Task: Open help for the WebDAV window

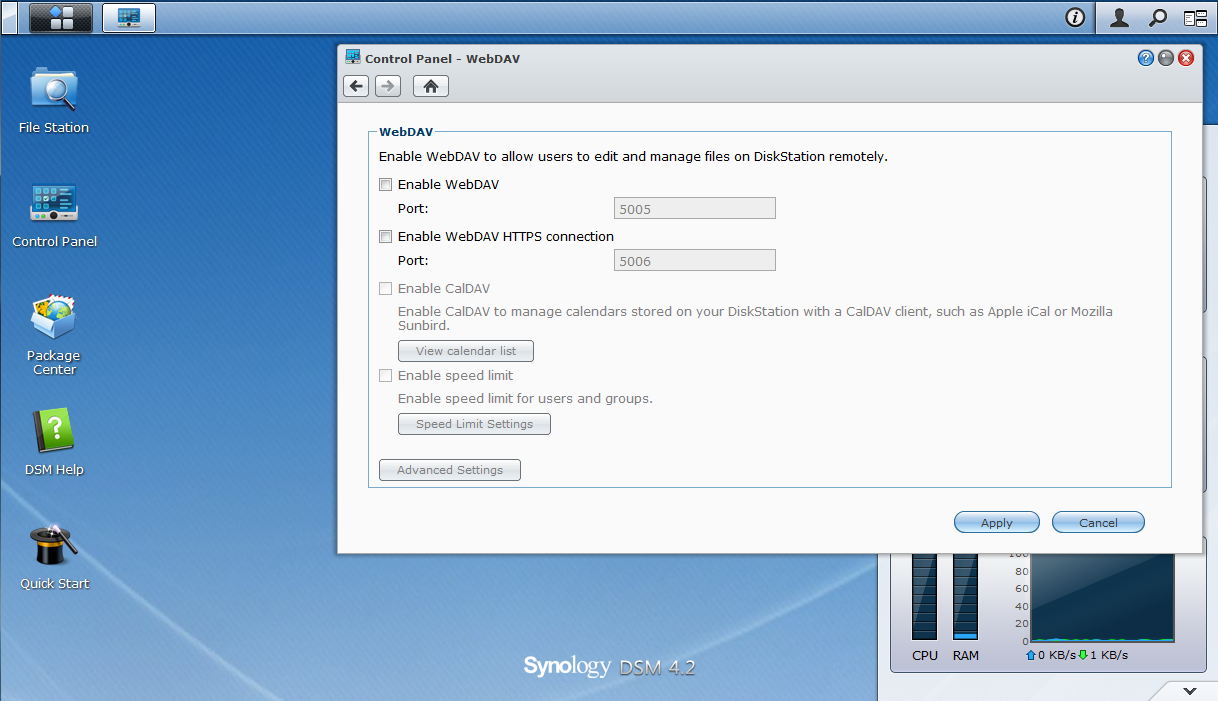Action: pyautogui.click(x=1146, y=58)
